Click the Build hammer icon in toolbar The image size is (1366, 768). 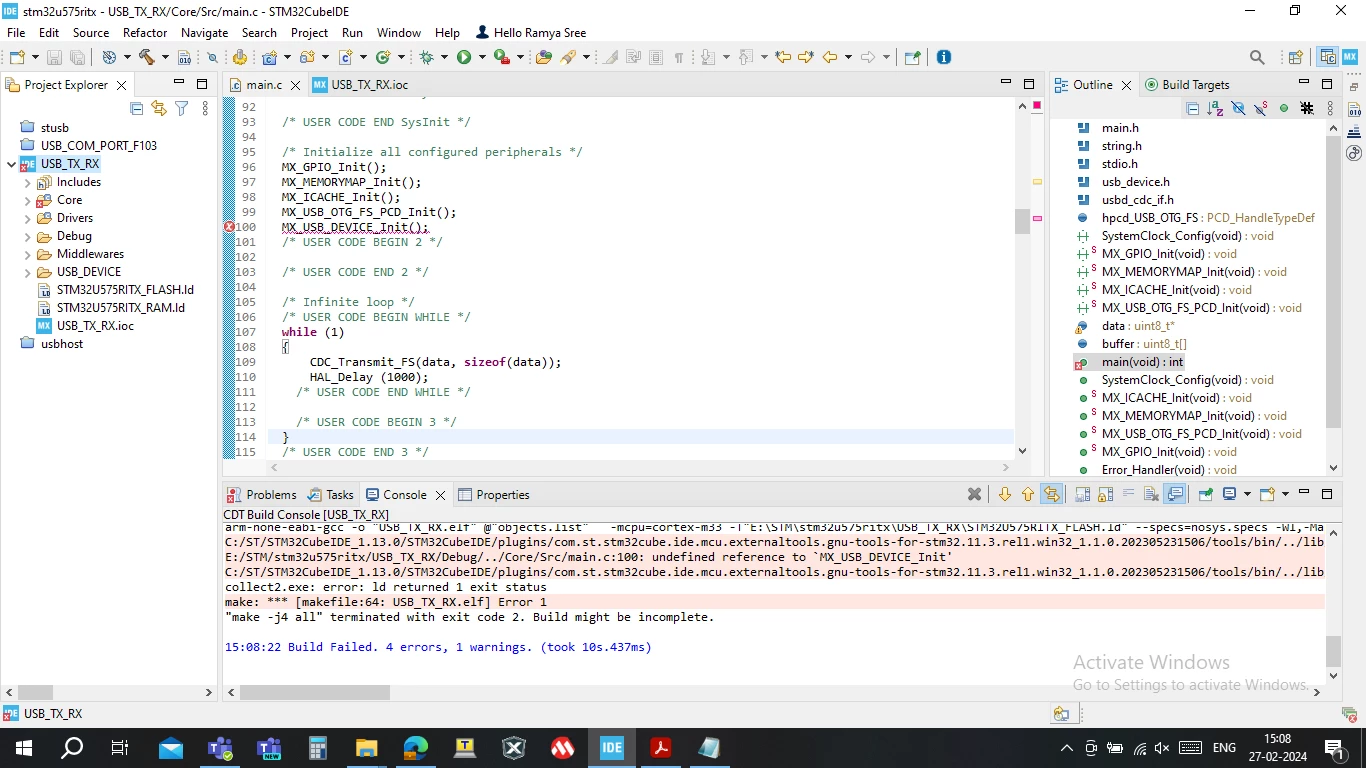[147, 57]
